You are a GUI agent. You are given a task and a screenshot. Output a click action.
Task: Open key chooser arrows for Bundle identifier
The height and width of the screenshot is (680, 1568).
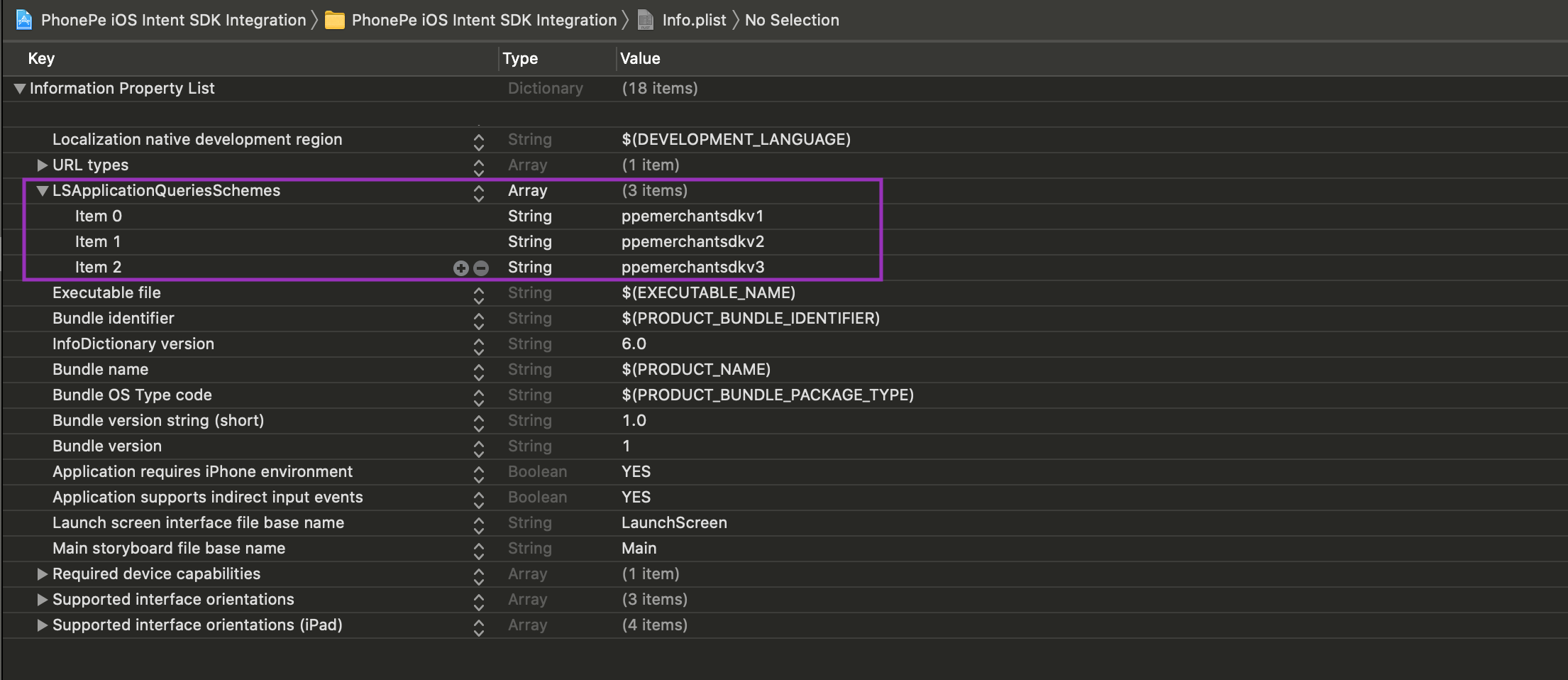[479, 320]
